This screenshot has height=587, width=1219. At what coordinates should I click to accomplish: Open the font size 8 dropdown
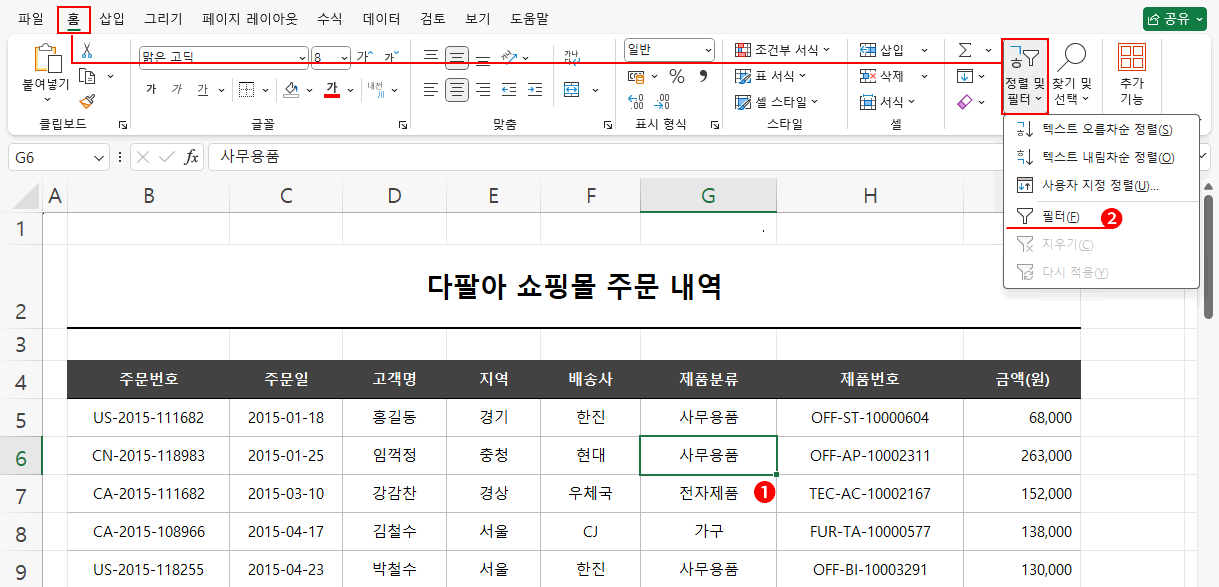[x=345, y=57]
